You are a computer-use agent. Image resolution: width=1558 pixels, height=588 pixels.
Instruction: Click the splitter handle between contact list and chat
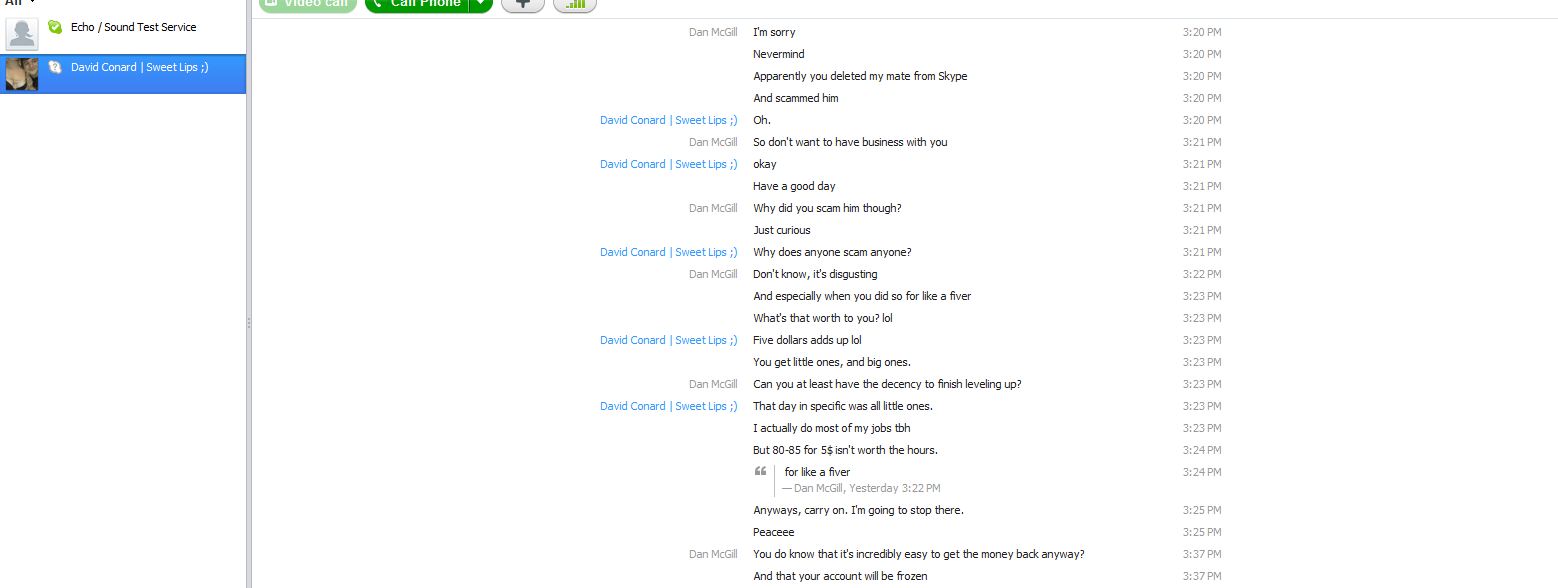249,323
